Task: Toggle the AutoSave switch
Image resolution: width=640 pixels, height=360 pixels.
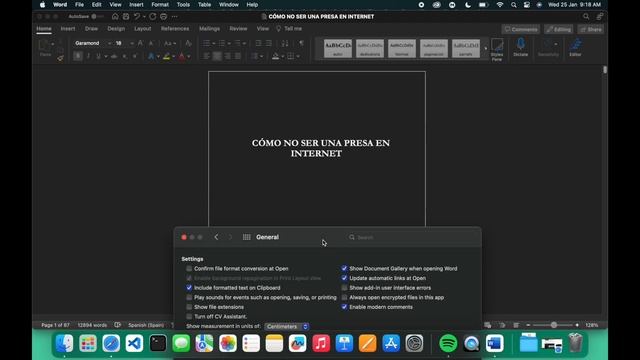Action: pyautogui.click(x=97, y=17)
